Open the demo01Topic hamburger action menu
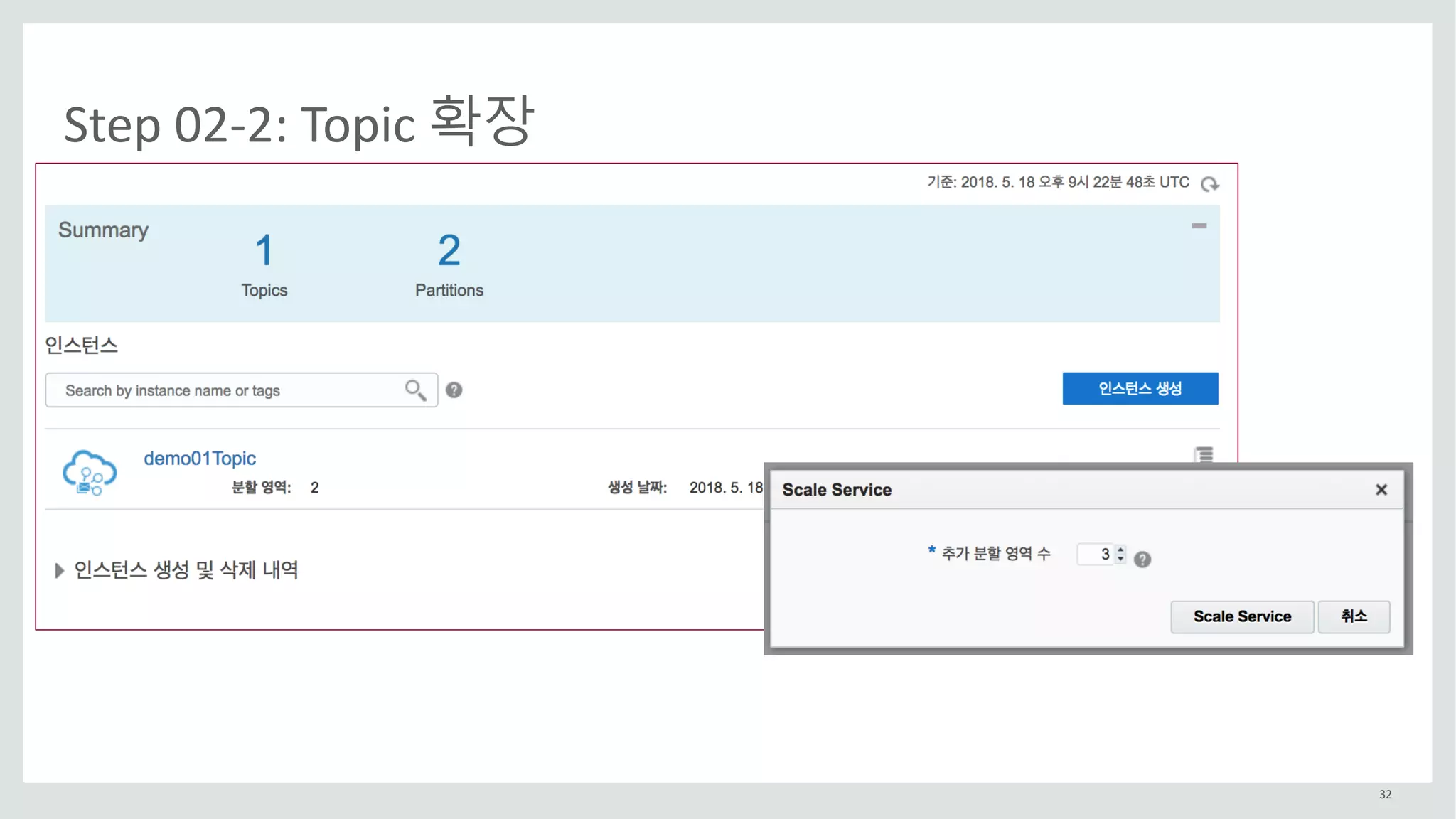 tap(1204, 454)
